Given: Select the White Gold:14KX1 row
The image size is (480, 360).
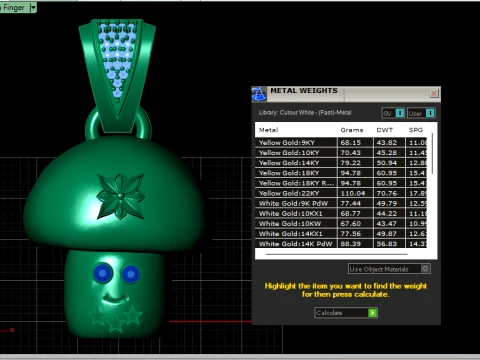Looking at the screenshot, I should (341, 233).
